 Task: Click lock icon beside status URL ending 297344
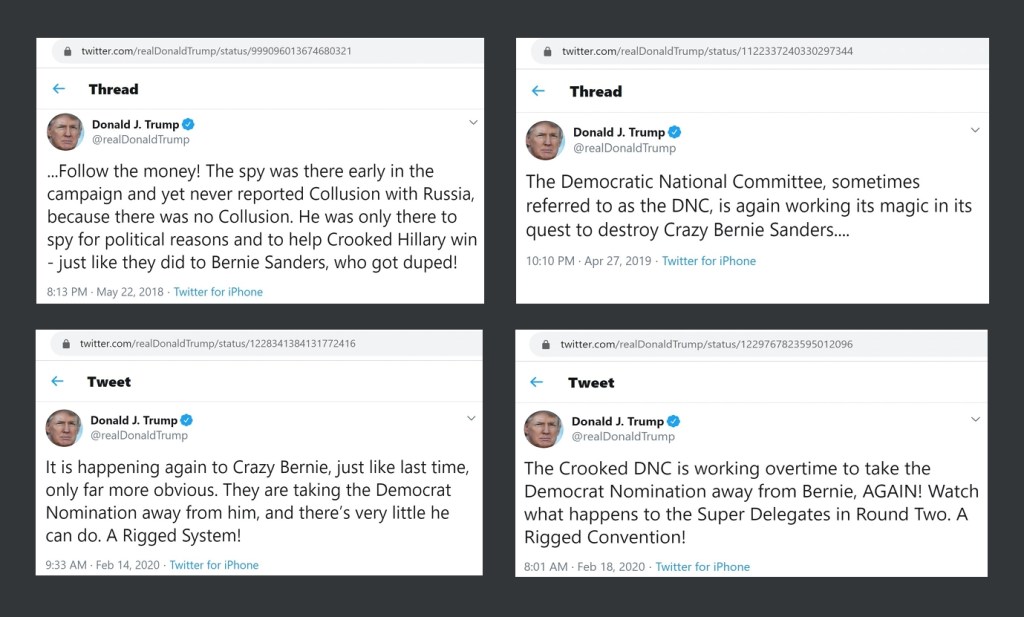(x=548, y=51)
